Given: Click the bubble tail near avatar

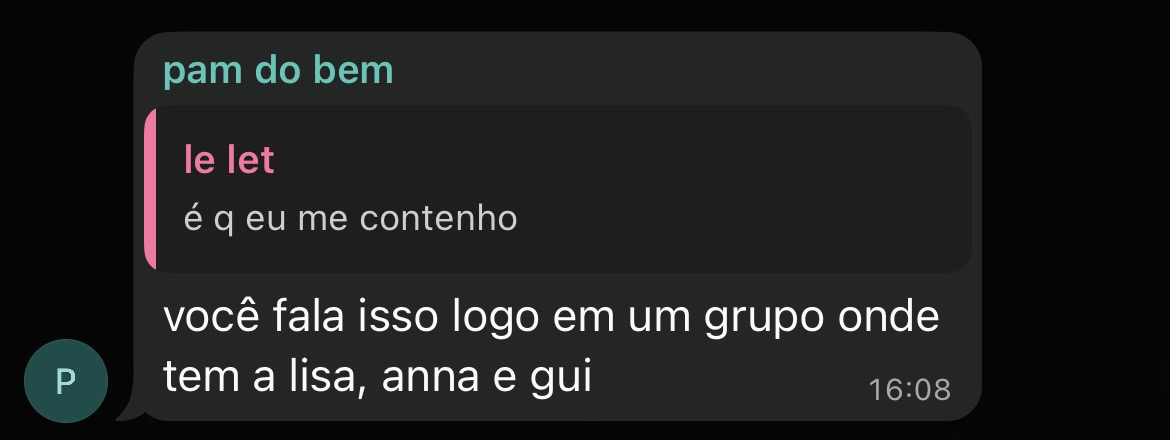Looking at the screenshot, I should (127, 412).
